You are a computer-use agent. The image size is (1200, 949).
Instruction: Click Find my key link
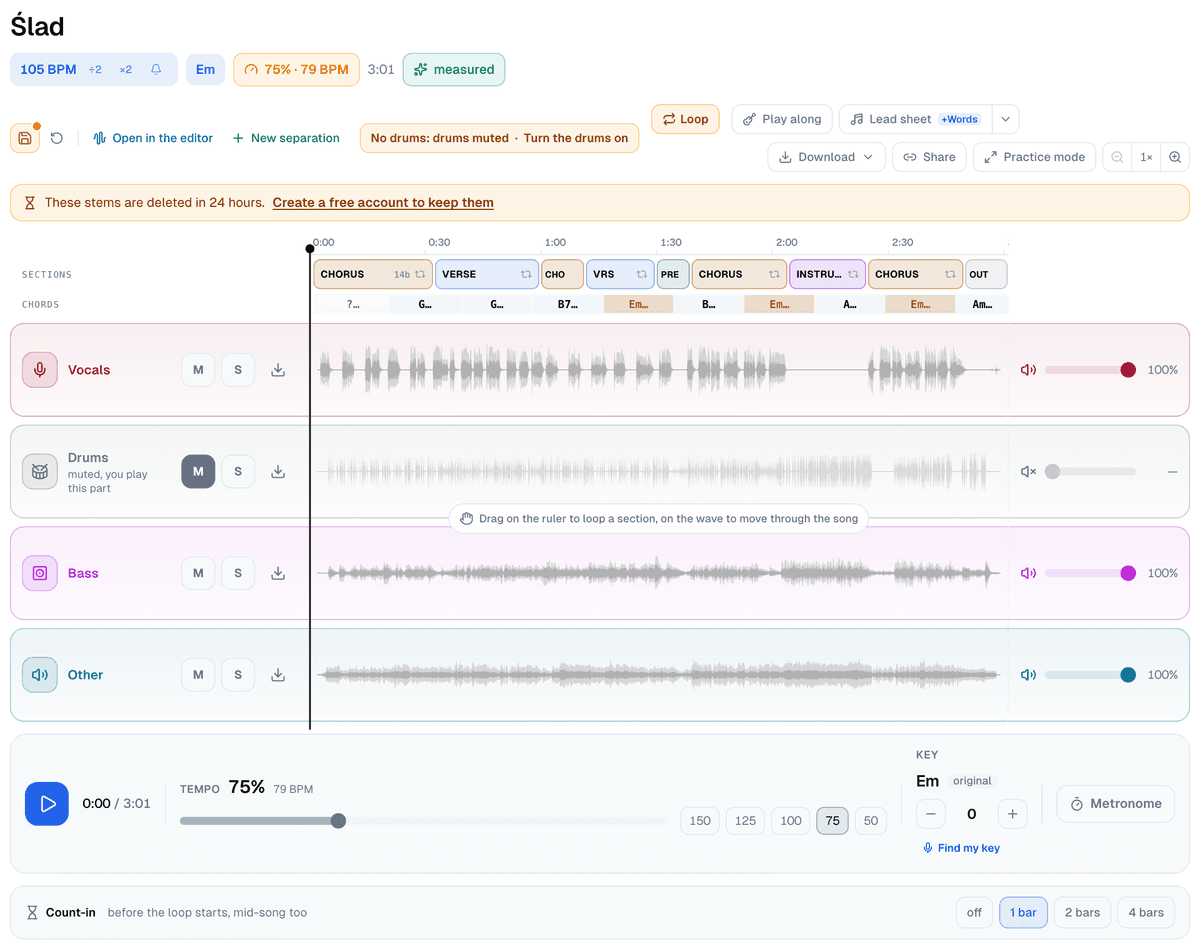coord(961,848)
